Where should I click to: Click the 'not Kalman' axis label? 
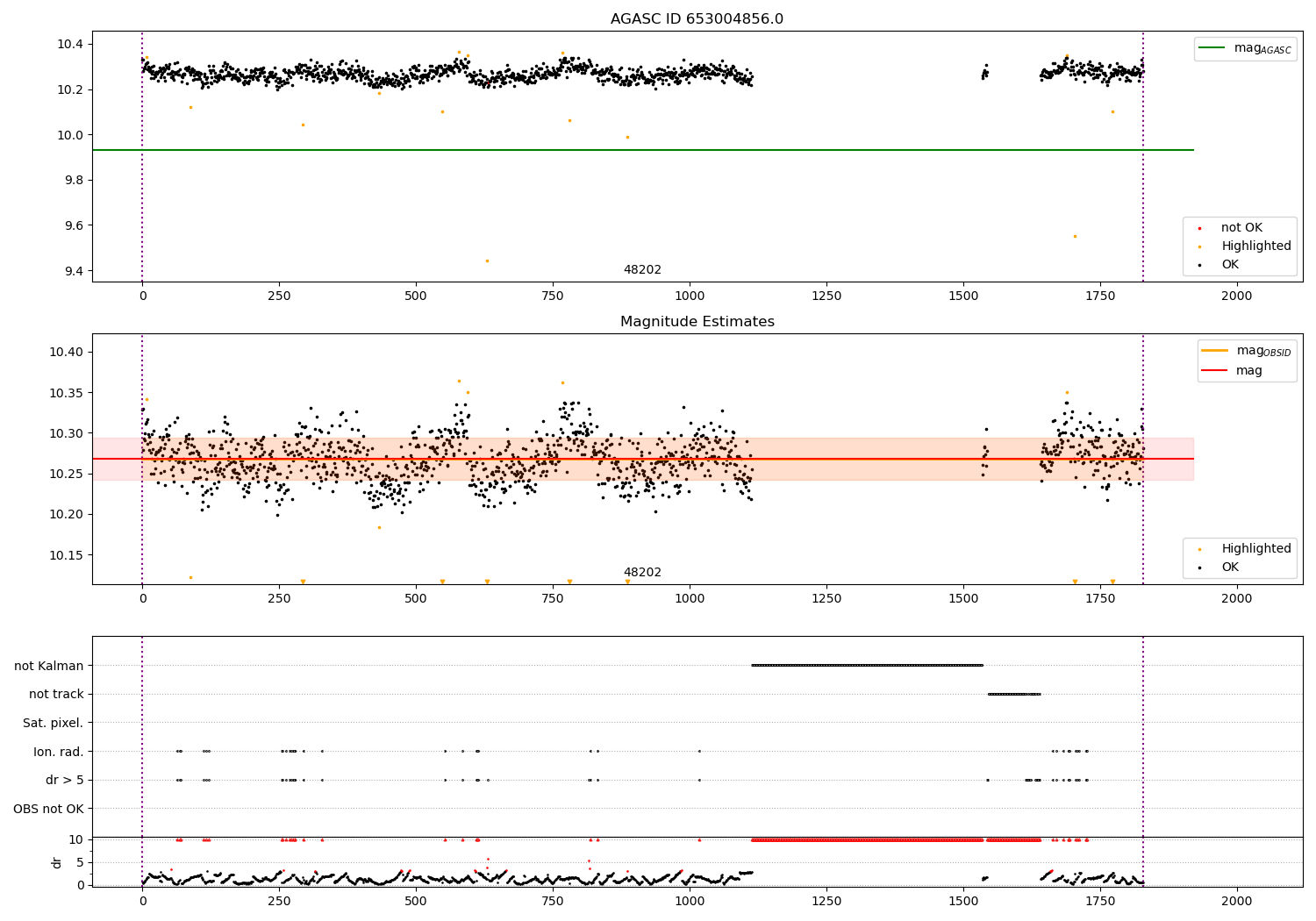(x=49, y=666)
